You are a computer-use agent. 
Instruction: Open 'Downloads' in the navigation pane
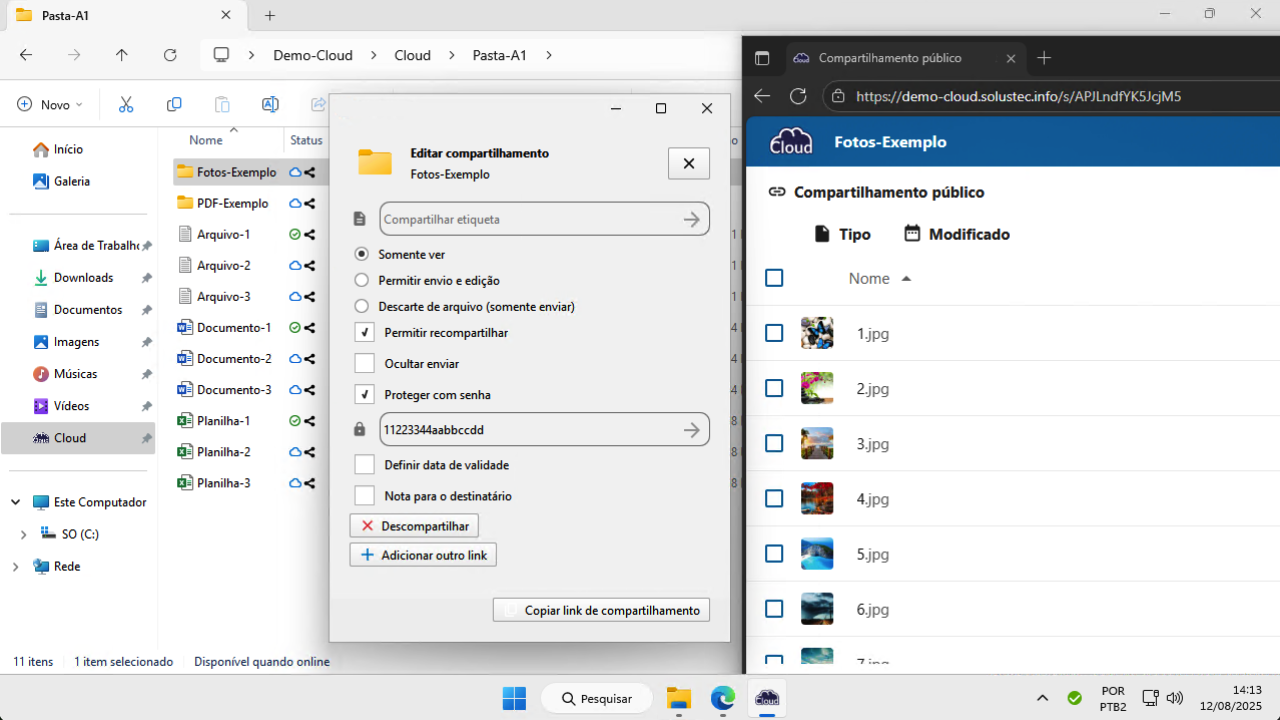click(x=83, y=278)
